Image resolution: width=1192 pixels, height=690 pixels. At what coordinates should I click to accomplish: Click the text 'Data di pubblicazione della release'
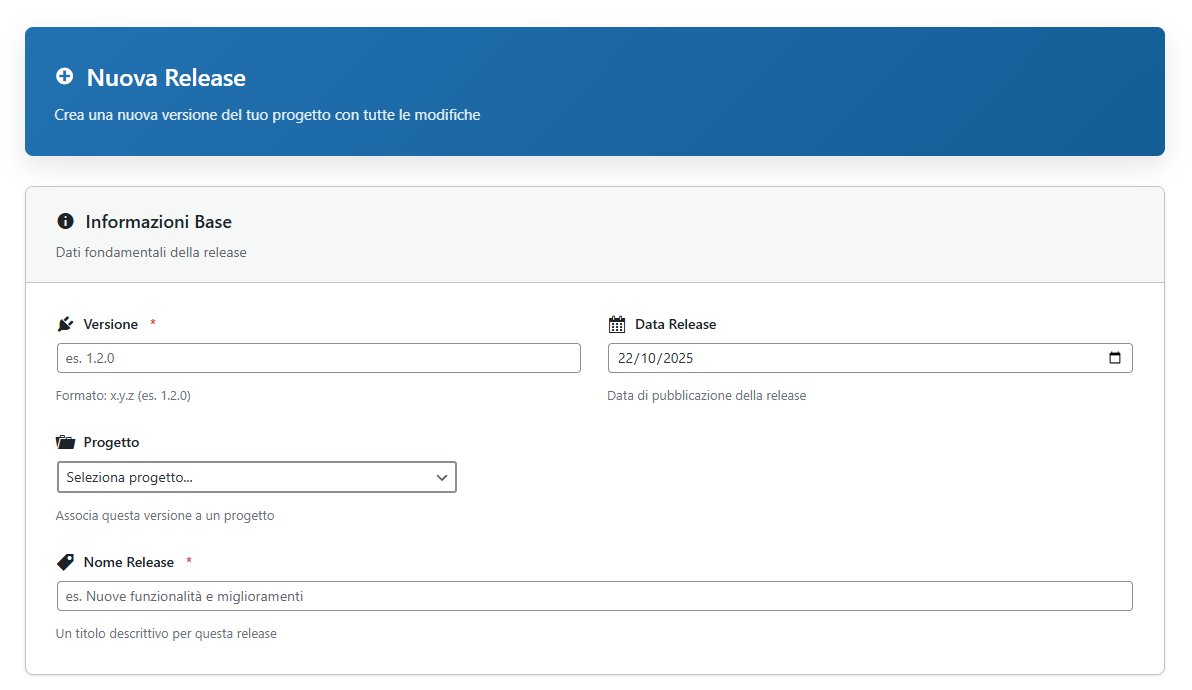(706, 396)
